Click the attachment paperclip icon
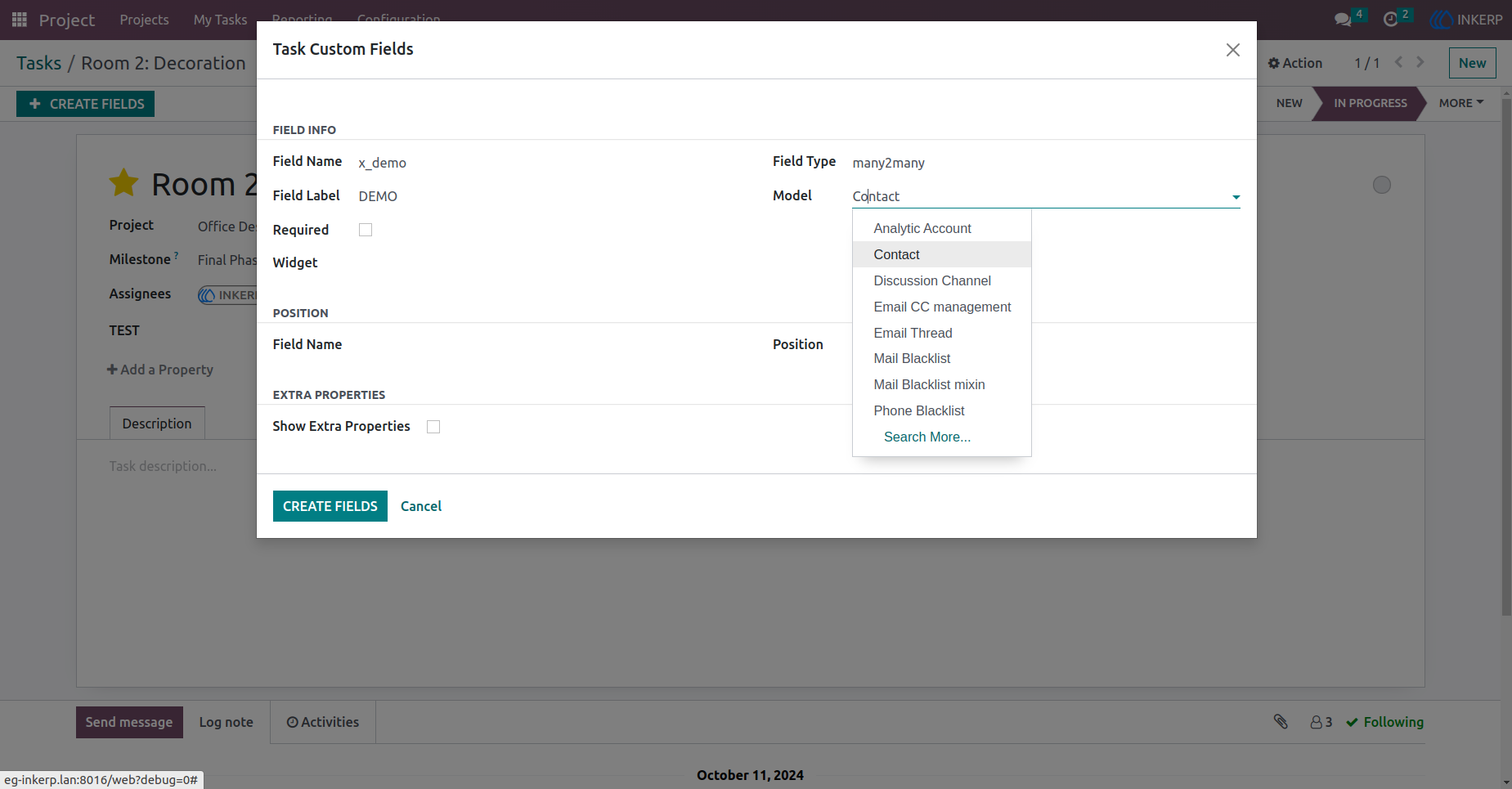Viewport: 1512px width, 789px height. (1281, 721)
